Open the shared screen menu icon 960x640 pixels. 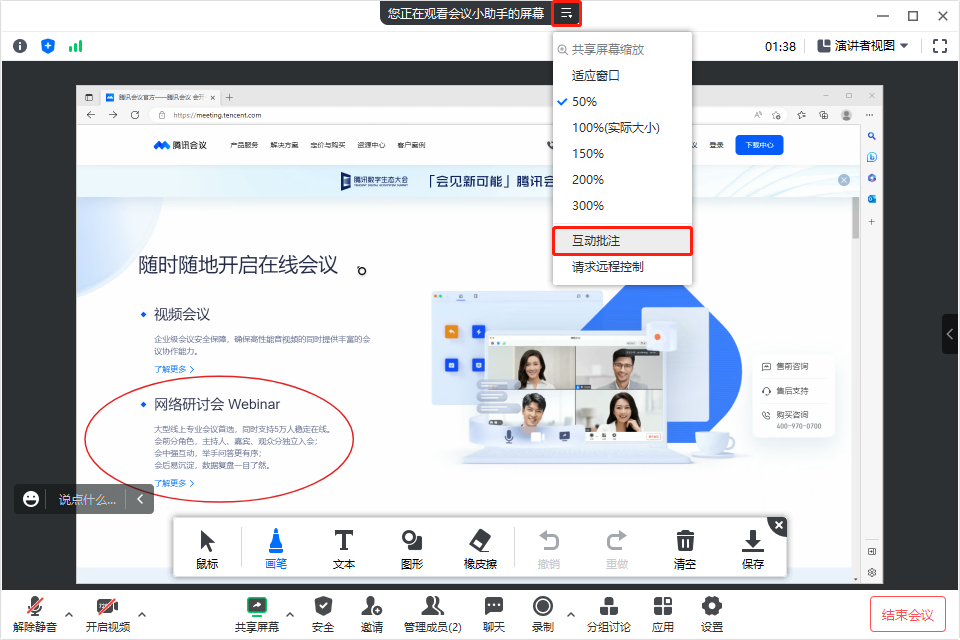point(566,13)
